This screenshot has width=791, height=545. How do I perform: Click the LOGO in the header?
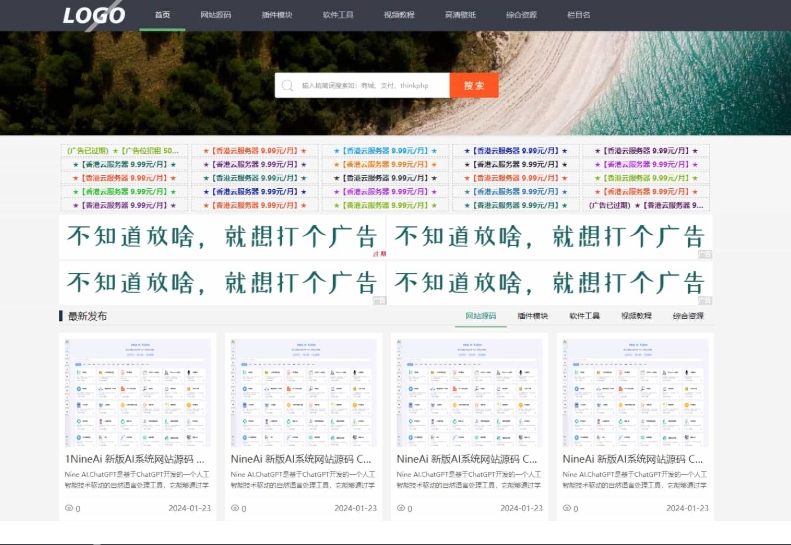click(94, 15)
